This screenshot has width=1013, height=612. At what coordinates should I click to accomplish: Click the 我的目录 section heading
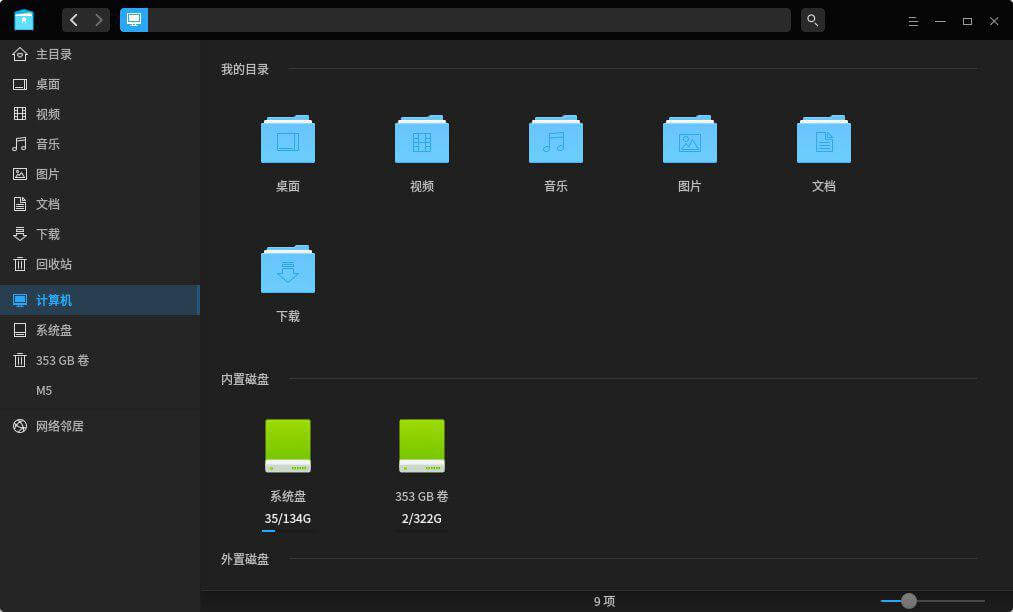coord(245,69)
